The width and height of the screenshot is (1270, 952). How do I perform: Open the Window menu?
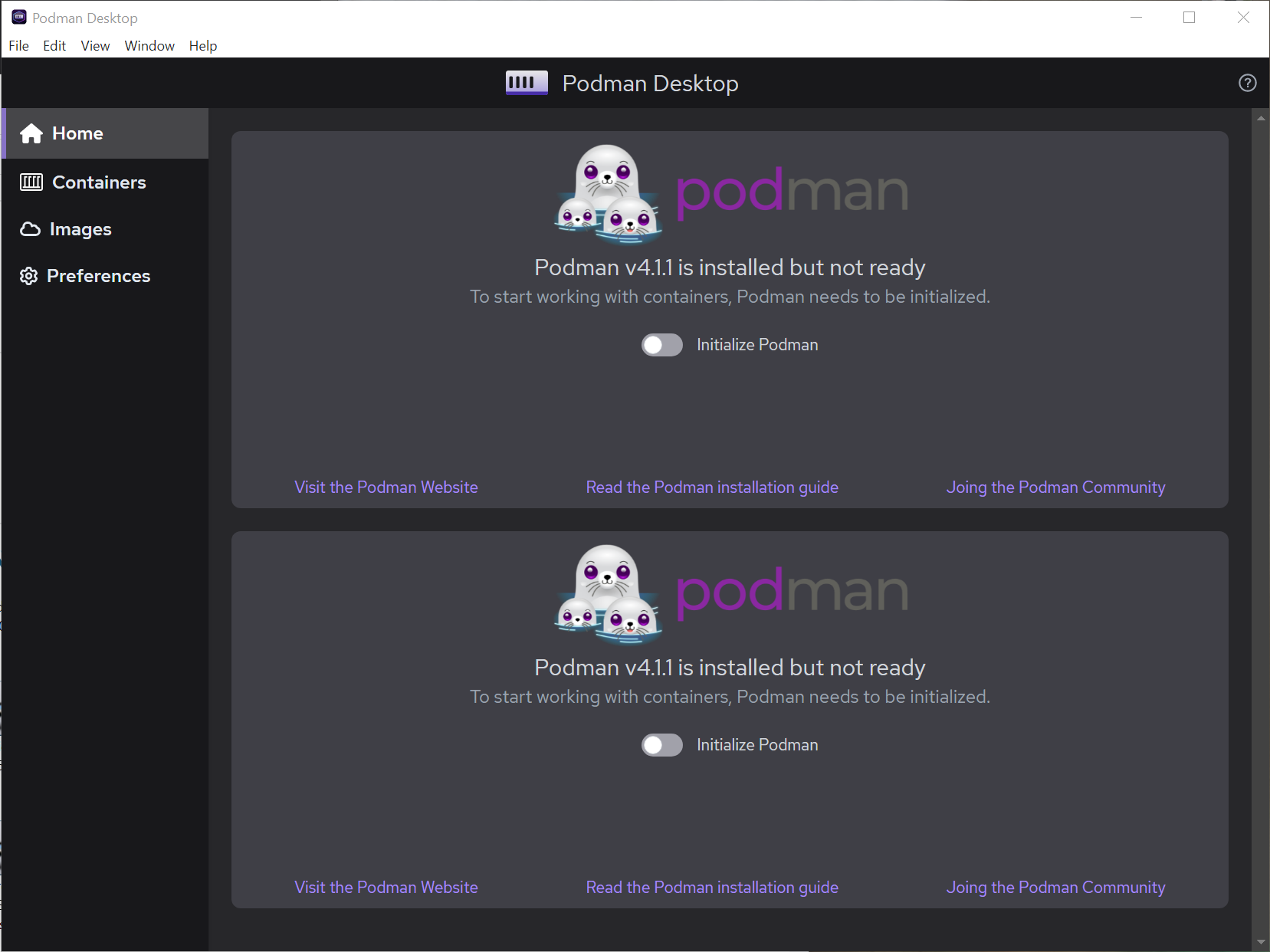(x=149, y=45)
